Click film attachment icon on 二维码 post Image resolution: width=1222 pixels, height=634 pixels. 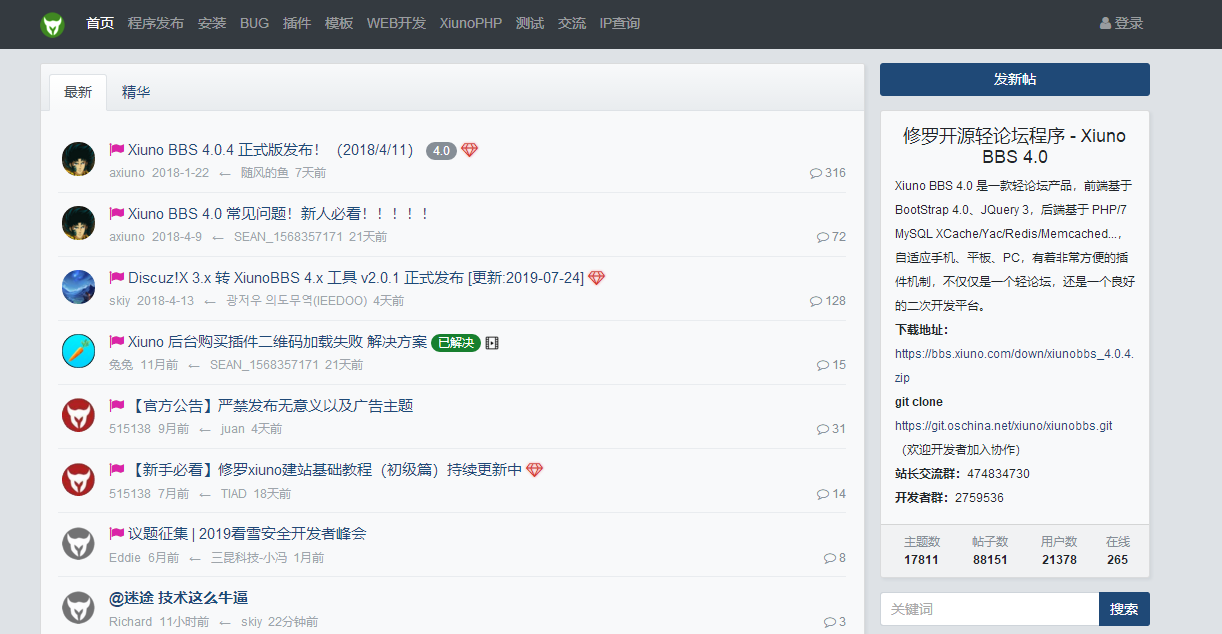point(492,342)
